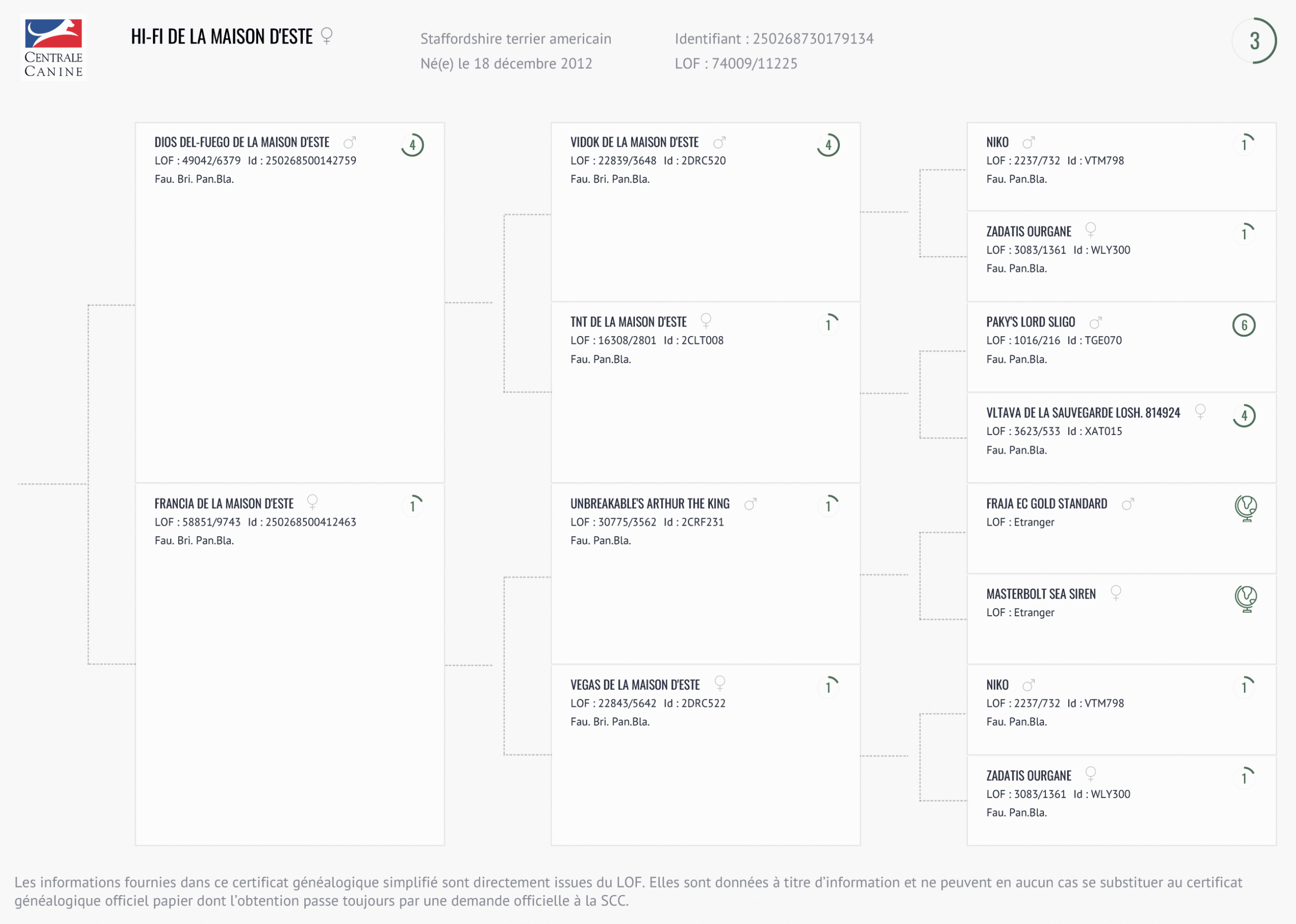
Task: Click the circled 4 on DIOS DEL-FUEGO card
Action: click(413, 145)
